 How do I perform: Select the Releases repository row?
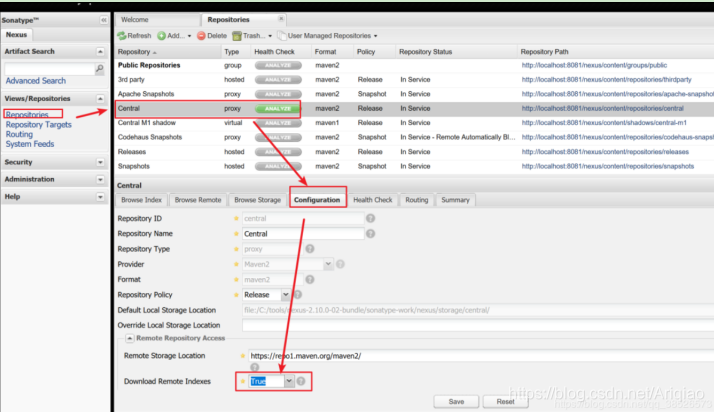coord(414,152)
